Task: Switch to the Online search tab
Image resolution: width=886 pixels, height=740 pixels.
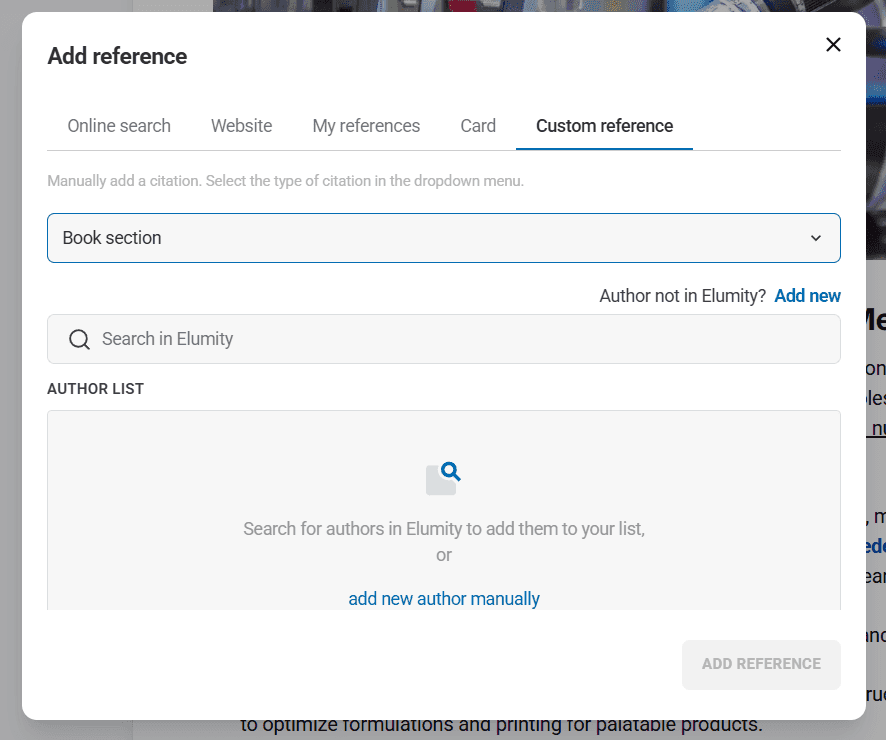Action: [119, 126]
